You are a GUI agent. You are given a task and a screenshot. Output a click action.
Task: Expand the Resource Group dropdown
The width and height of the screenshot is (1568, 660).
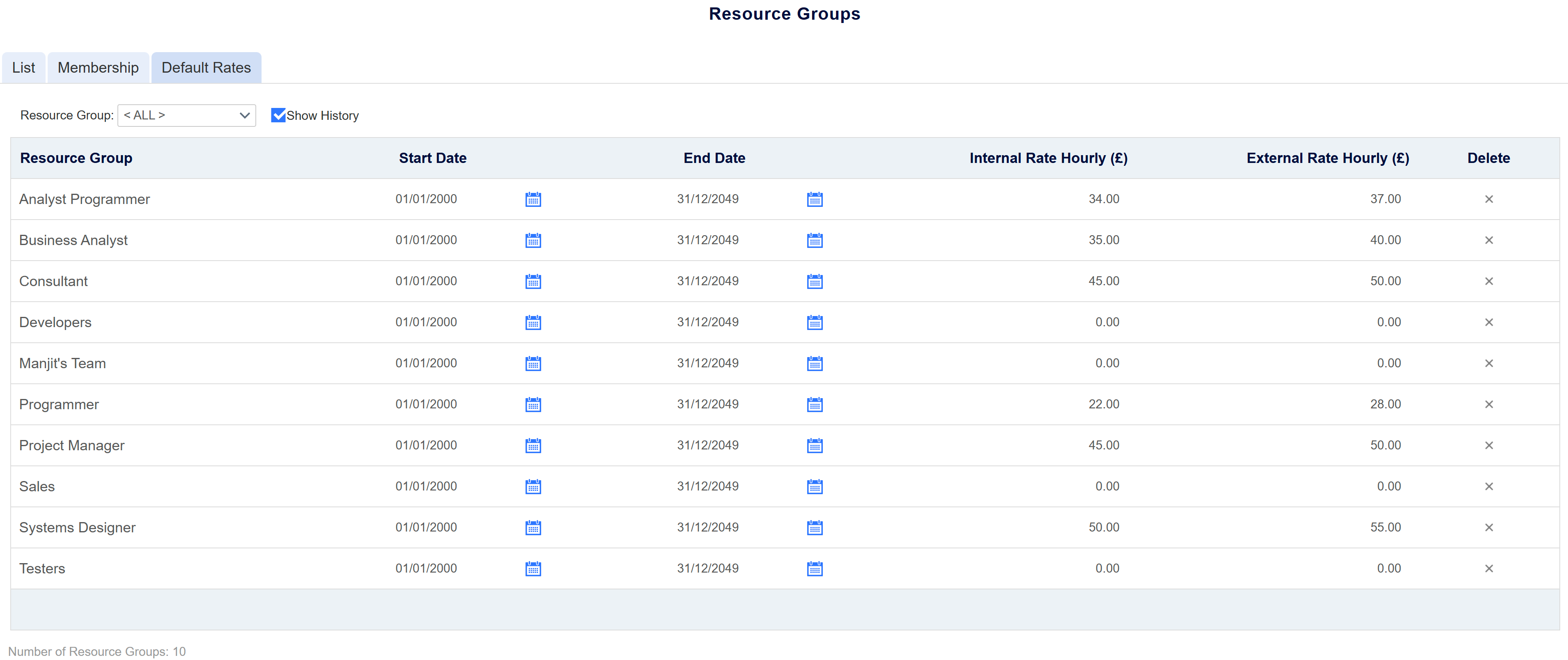(186, 116)
